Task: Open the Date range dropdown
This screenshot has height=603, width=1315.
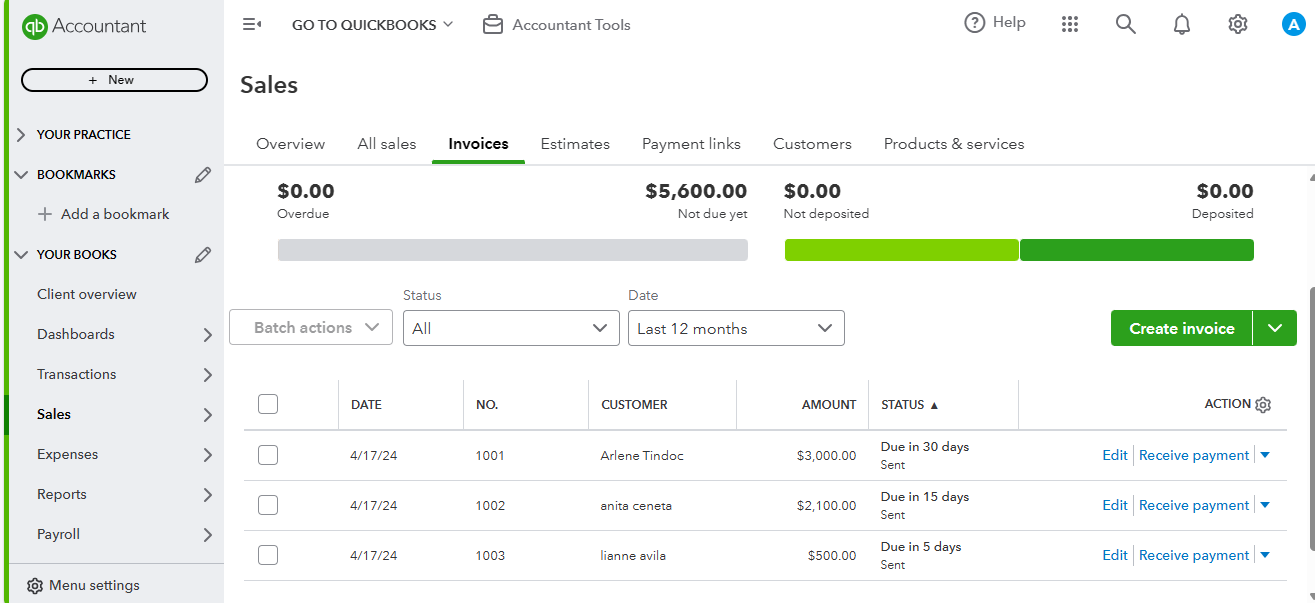Action: click(736, 328)
